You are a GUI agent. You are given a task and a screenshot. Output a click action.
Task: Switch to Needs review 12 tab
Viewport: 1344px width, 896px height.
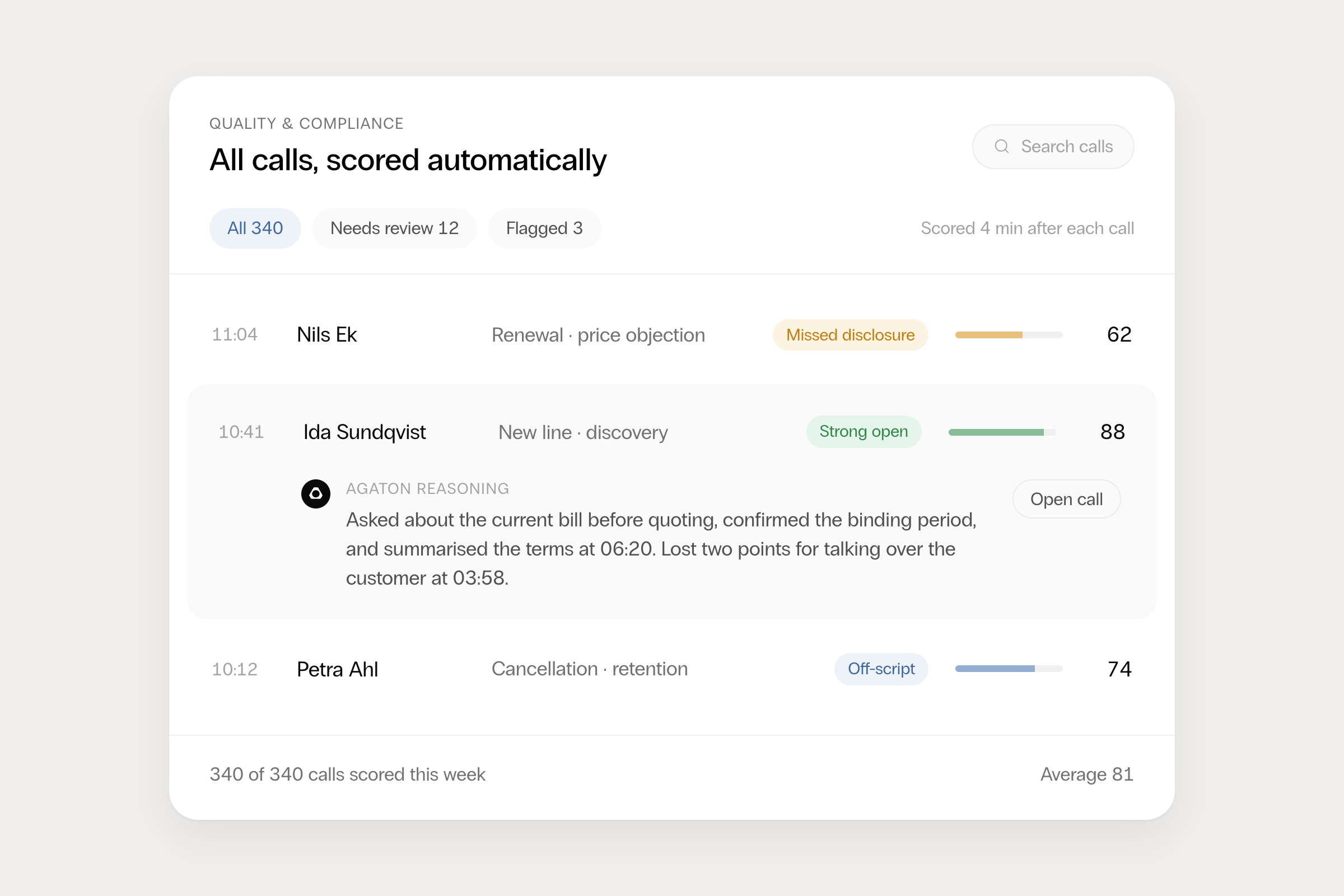394,228
